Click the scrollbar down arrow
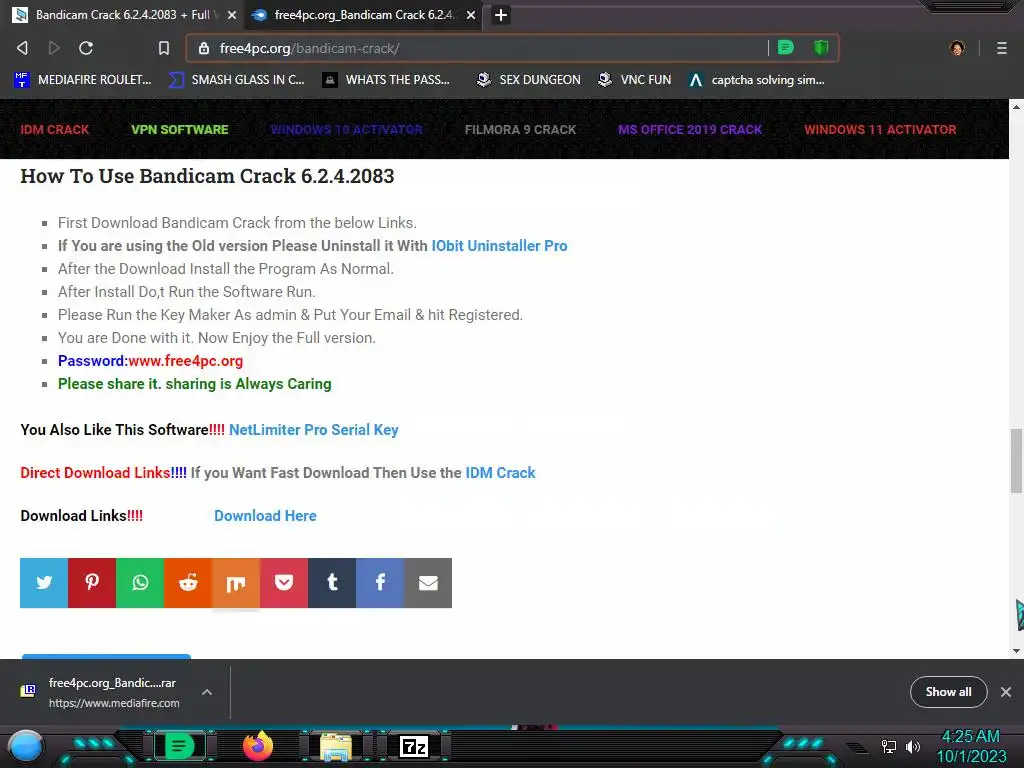Viewport: 1024px width, 768px height. [x=1016, y=650]
